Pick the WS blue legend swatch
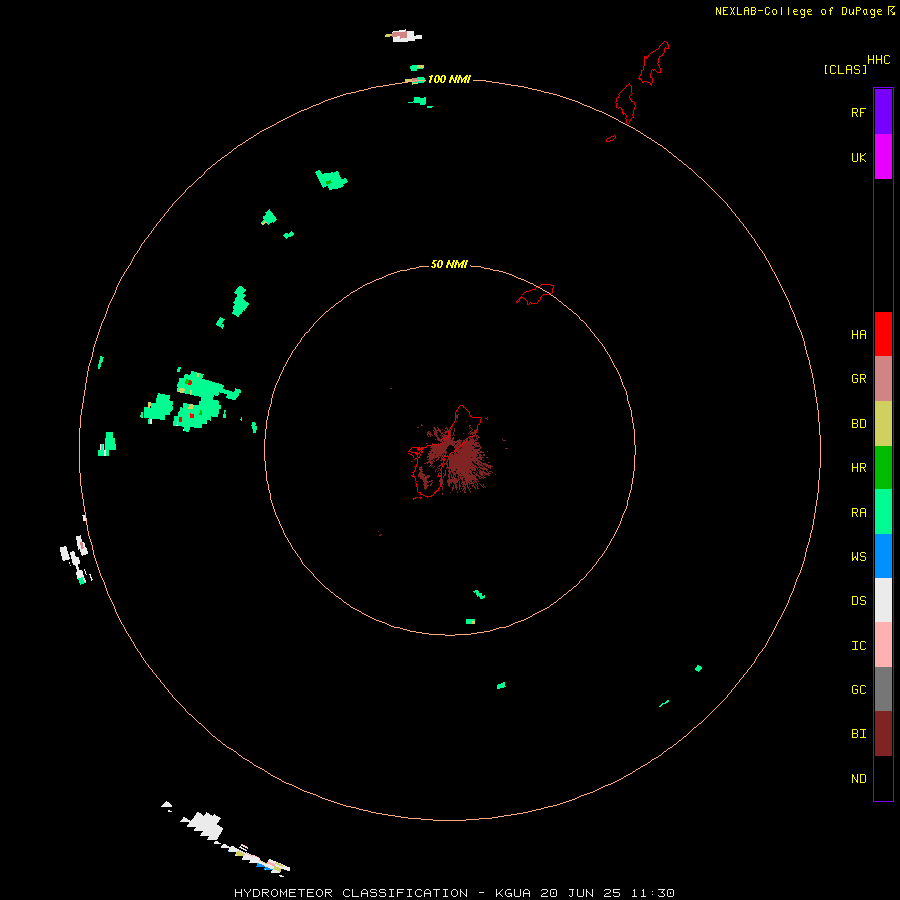 point(883,556)
